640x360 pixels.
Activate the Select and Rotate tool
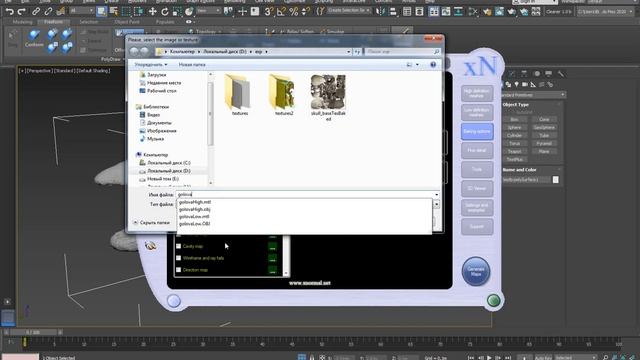point(164,11)
